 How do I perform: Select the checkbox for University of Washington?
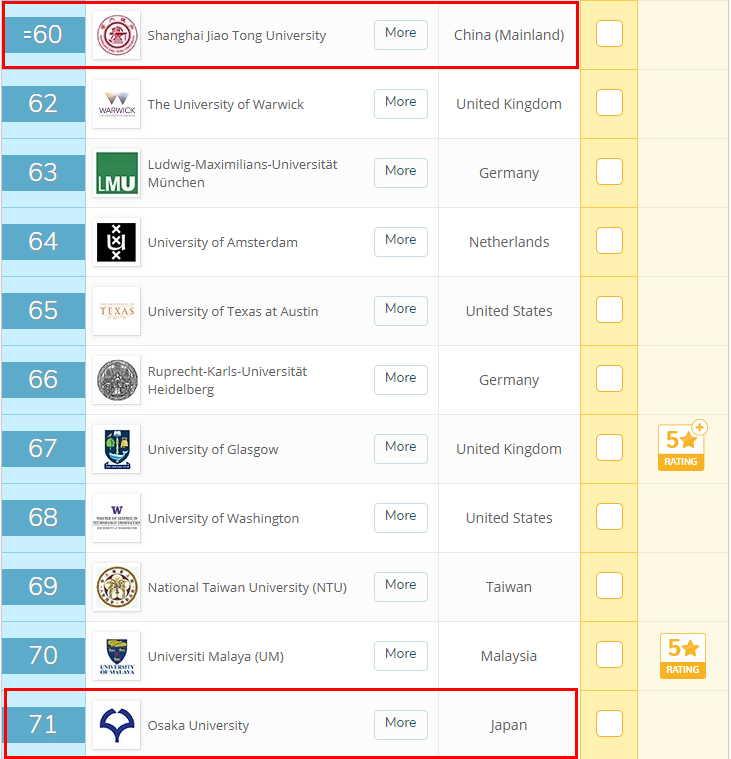coord(609,516)
